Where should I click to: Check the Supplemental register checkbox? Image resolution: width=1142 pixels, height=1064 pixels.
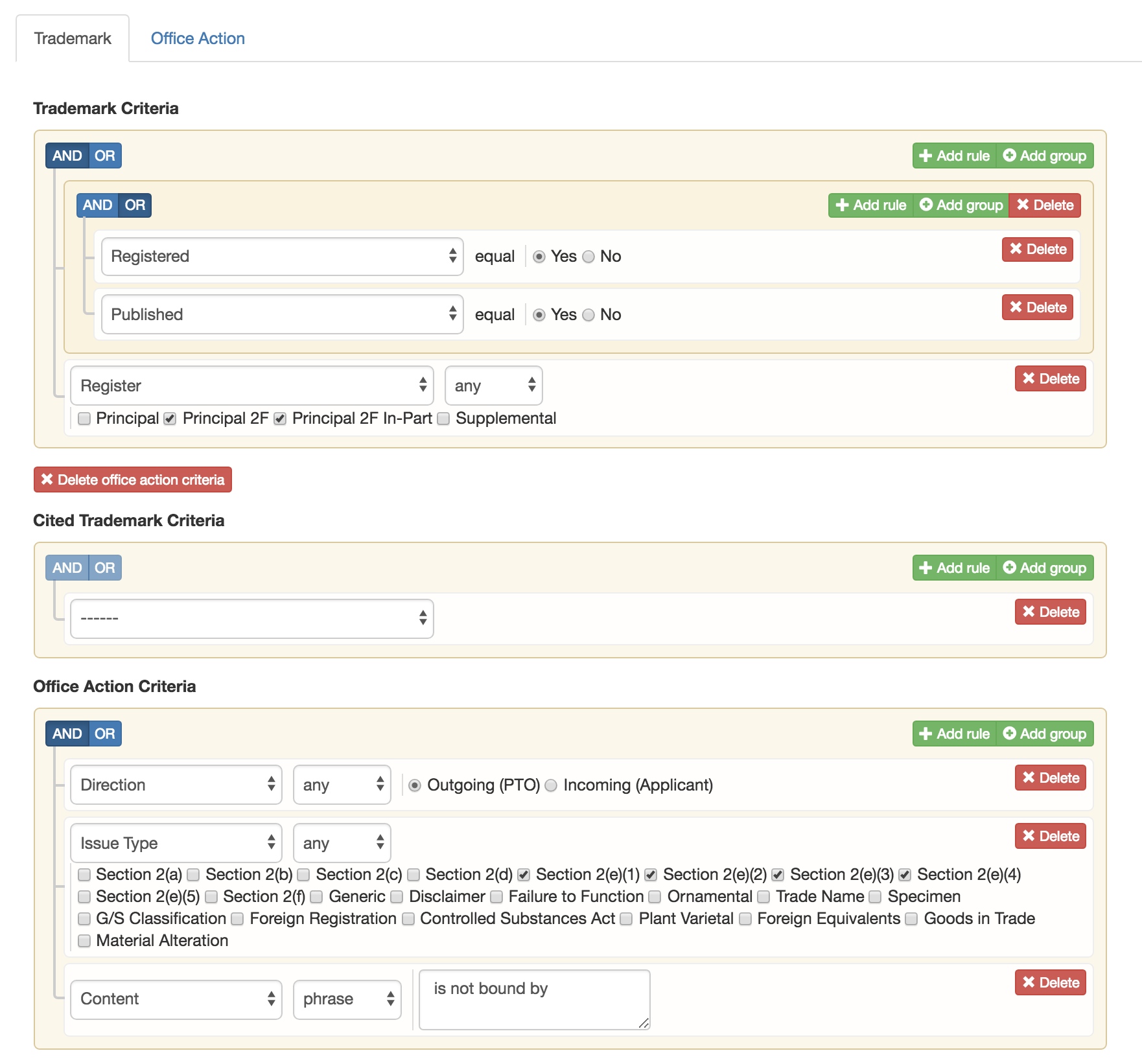coord(444,419)
